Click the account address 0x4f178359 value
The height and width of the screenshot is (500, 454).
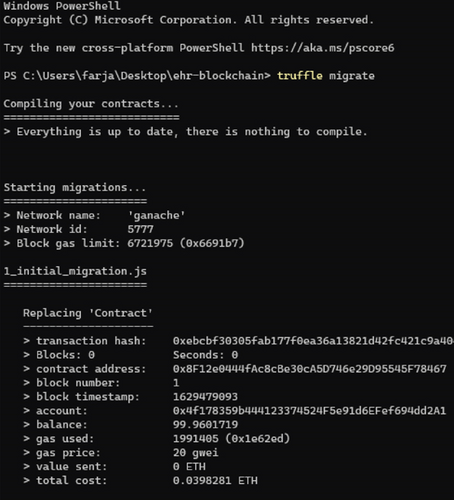point(309,411)
